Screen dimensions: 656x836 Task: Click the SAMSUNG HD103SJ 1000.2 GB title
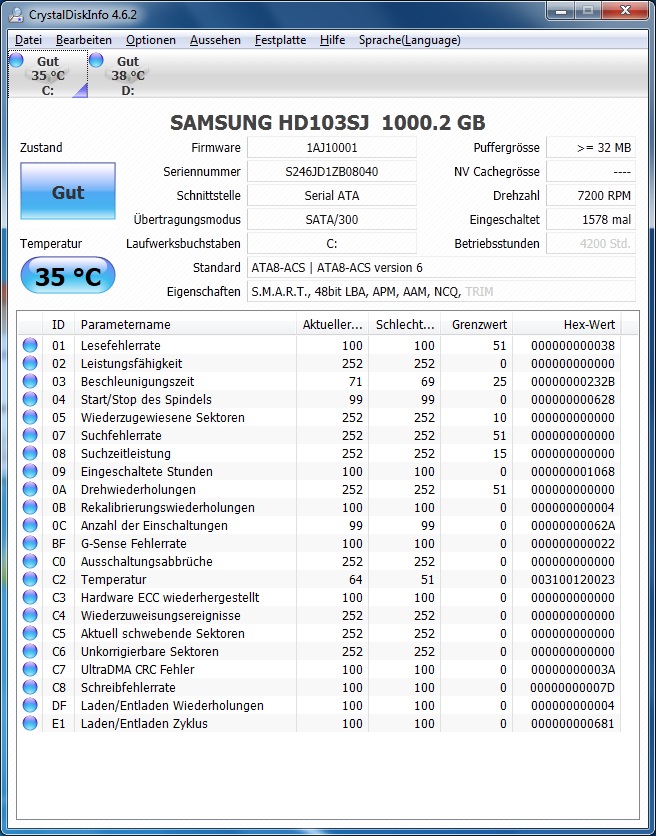[327, 123]
